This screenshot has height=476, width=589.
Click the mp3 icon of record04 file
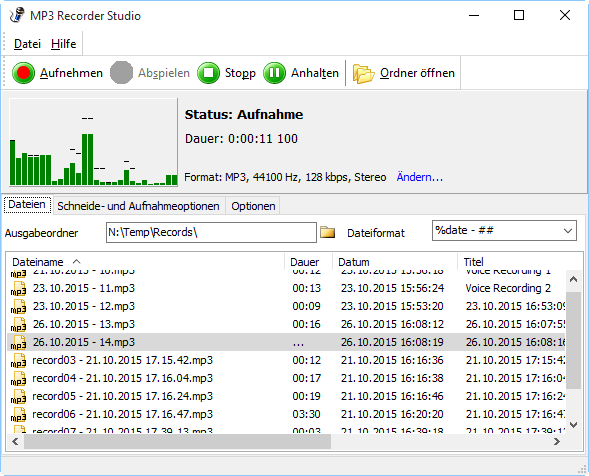tap(18, 379)
